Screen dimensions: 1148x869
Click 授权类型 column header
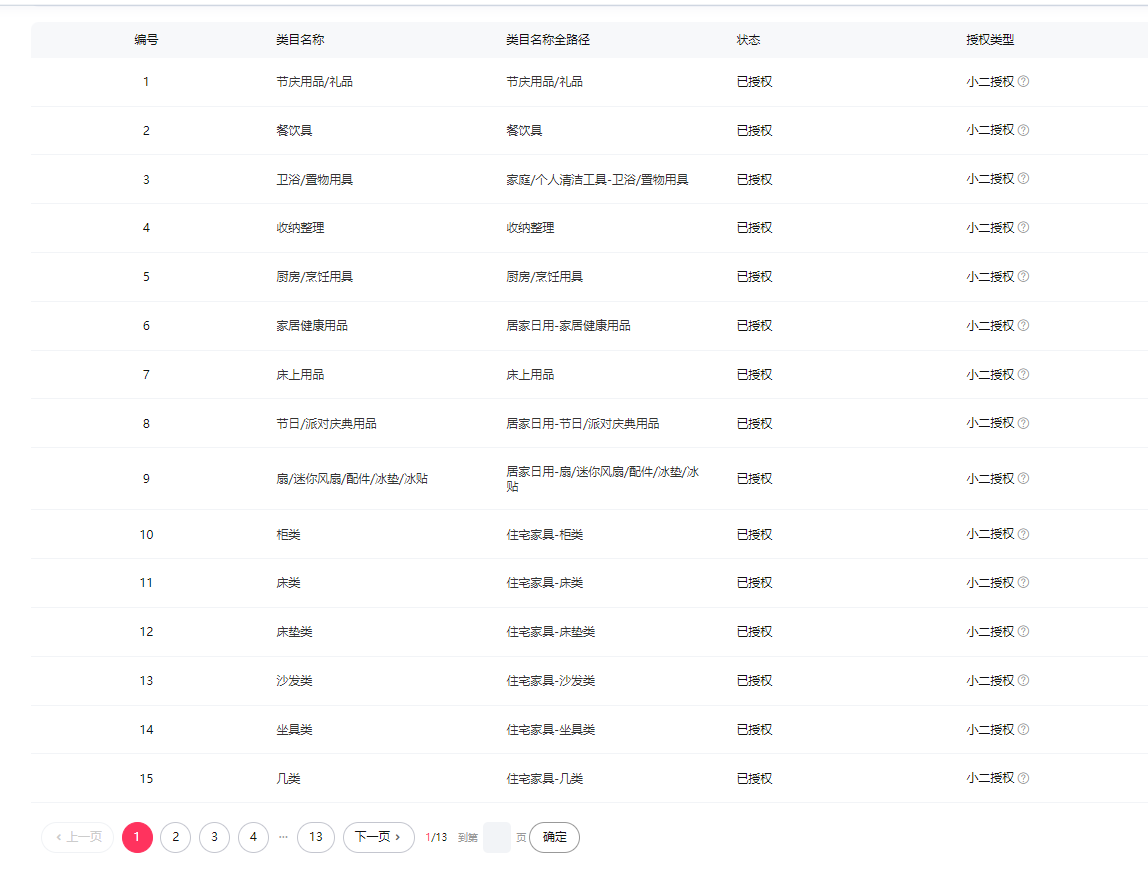pos(990,40)
